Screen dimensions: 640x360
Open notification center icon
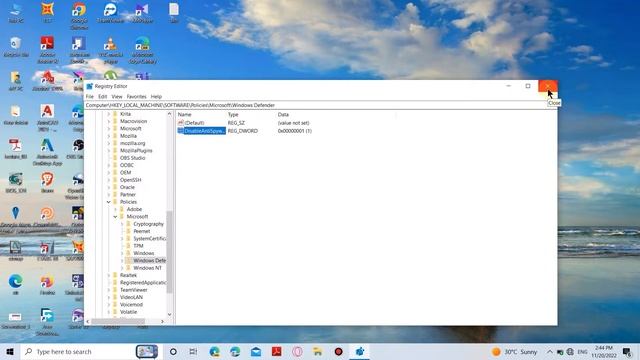click(627, 351)
